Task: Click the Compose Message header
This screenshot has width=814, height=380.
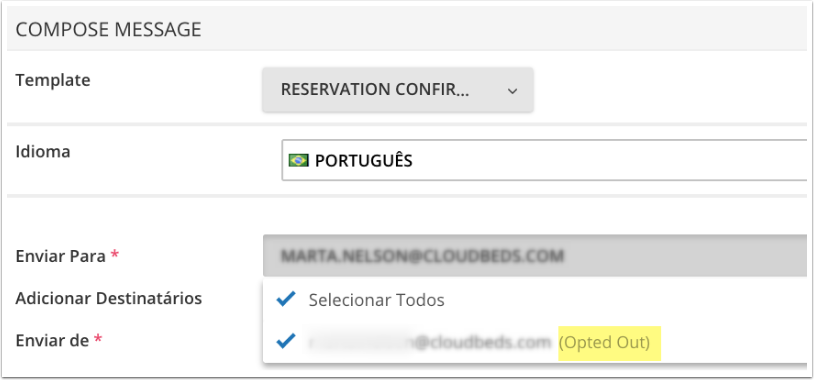Action: point(108,30)
